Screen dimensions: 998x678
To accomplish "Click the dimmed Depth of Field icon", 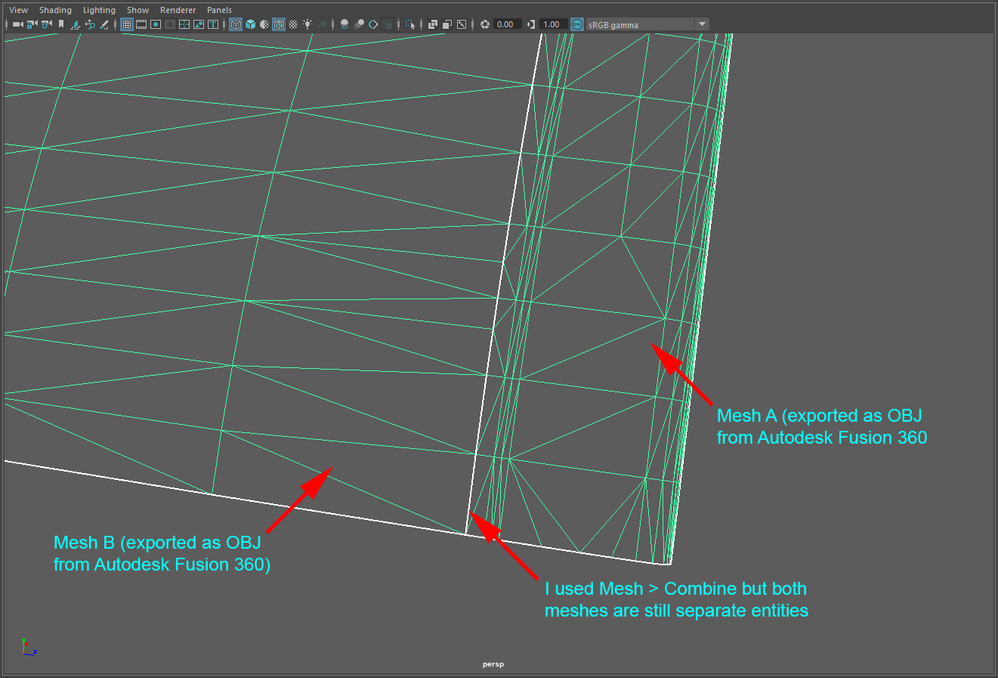I will tap(388, 24).
